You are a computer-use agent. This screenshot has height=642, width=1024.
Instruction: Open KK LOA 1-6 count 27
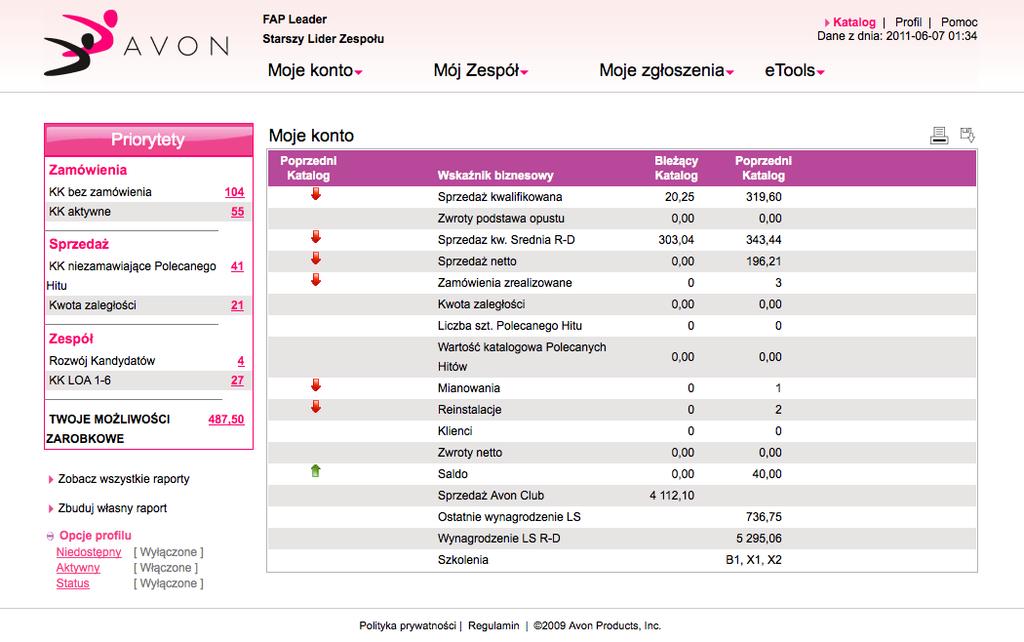pyautogui.click(x=237, y=381)
